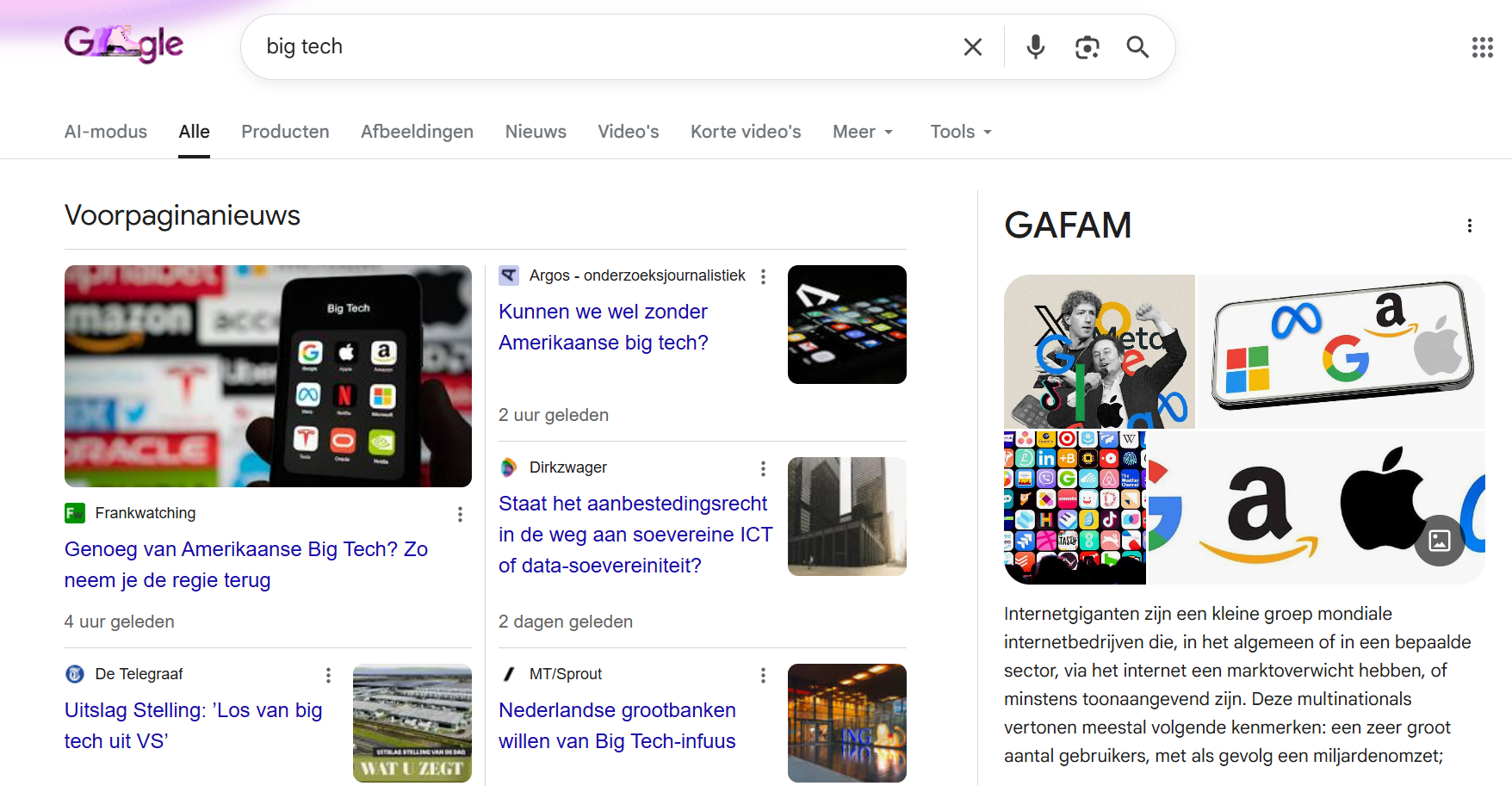The height and width of the screenshot is (786, 1512).
Task: Open 'Nederlandse grootbanken willen van Big Tech-infuus' link
Action: [617, 726]
